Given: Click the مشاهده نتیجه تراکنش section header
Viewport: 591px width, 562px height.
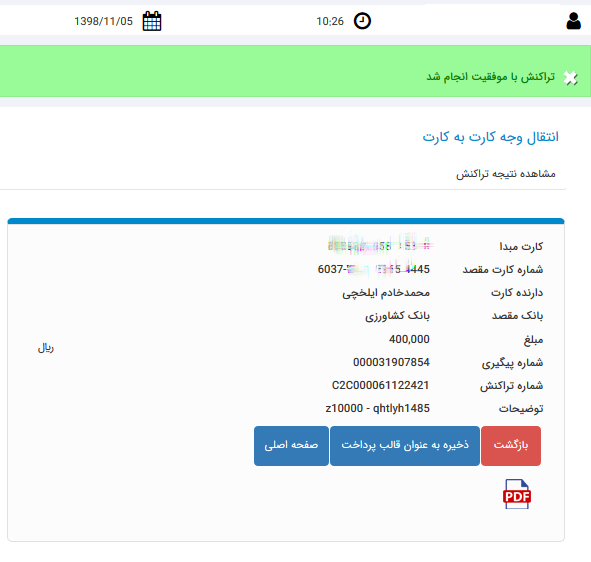Looking at the screenshot, I should pos(505,174).
